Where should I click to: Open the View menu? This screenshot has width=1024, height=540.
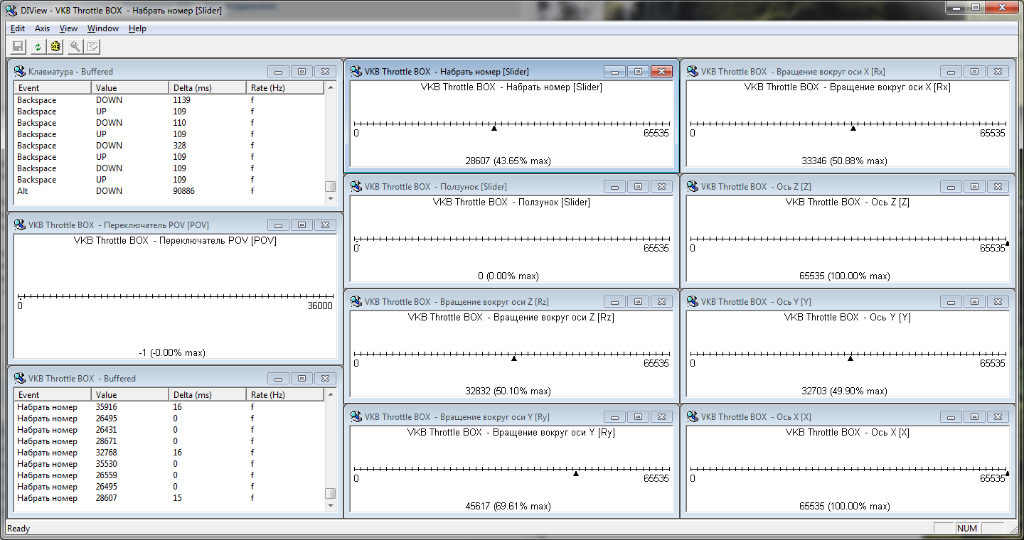(x=69, y=28)
